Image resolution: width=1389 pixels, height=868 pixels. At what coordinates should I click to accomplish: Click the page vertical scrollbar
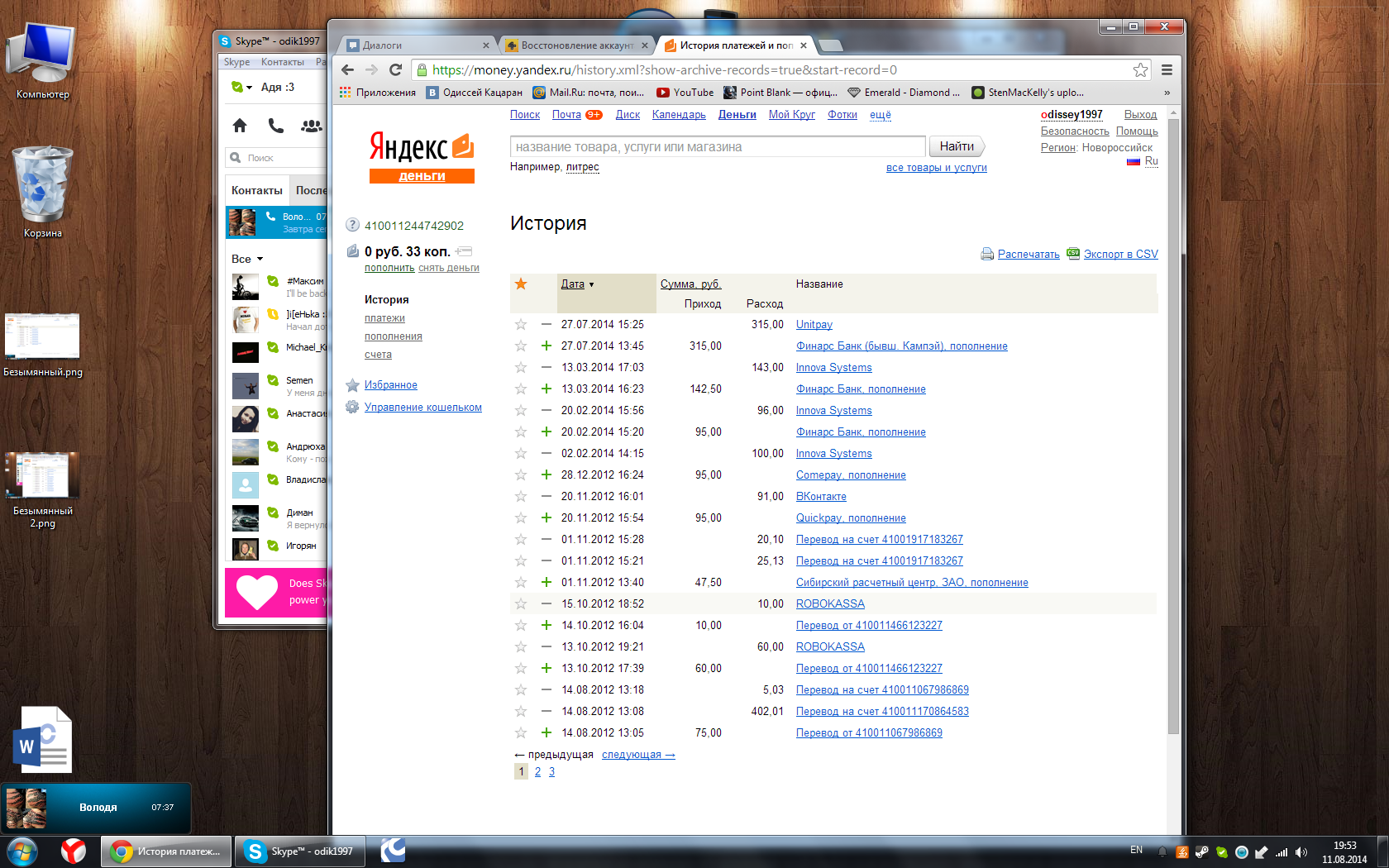click(x=1173, y=426)
